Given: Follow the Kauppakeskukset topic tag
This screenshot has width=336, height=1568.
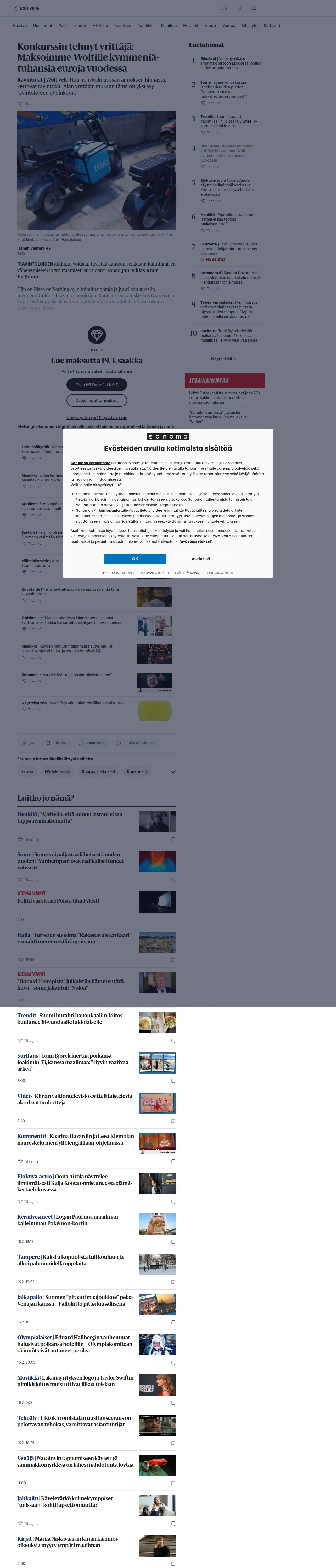Looking at the screenshot, I should pos(98,771).
